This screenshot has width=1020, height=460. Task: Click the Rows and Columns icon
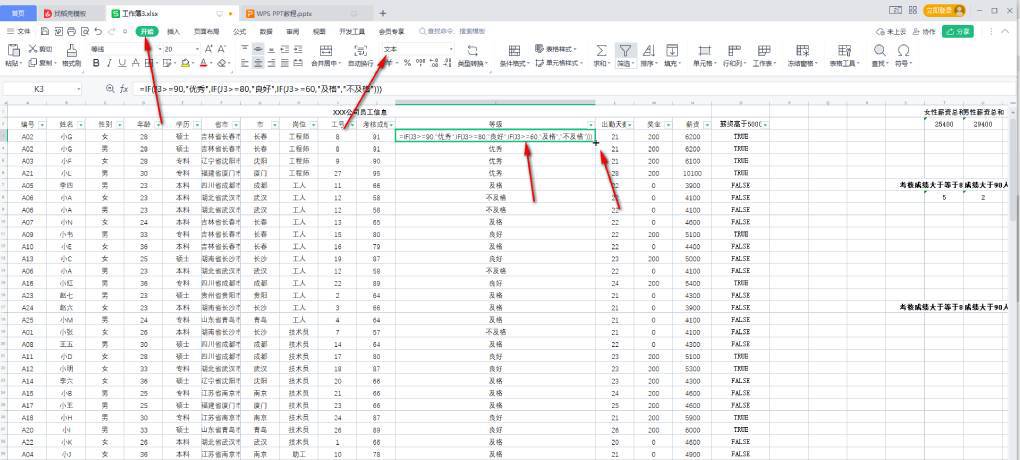tap(734, 50)
